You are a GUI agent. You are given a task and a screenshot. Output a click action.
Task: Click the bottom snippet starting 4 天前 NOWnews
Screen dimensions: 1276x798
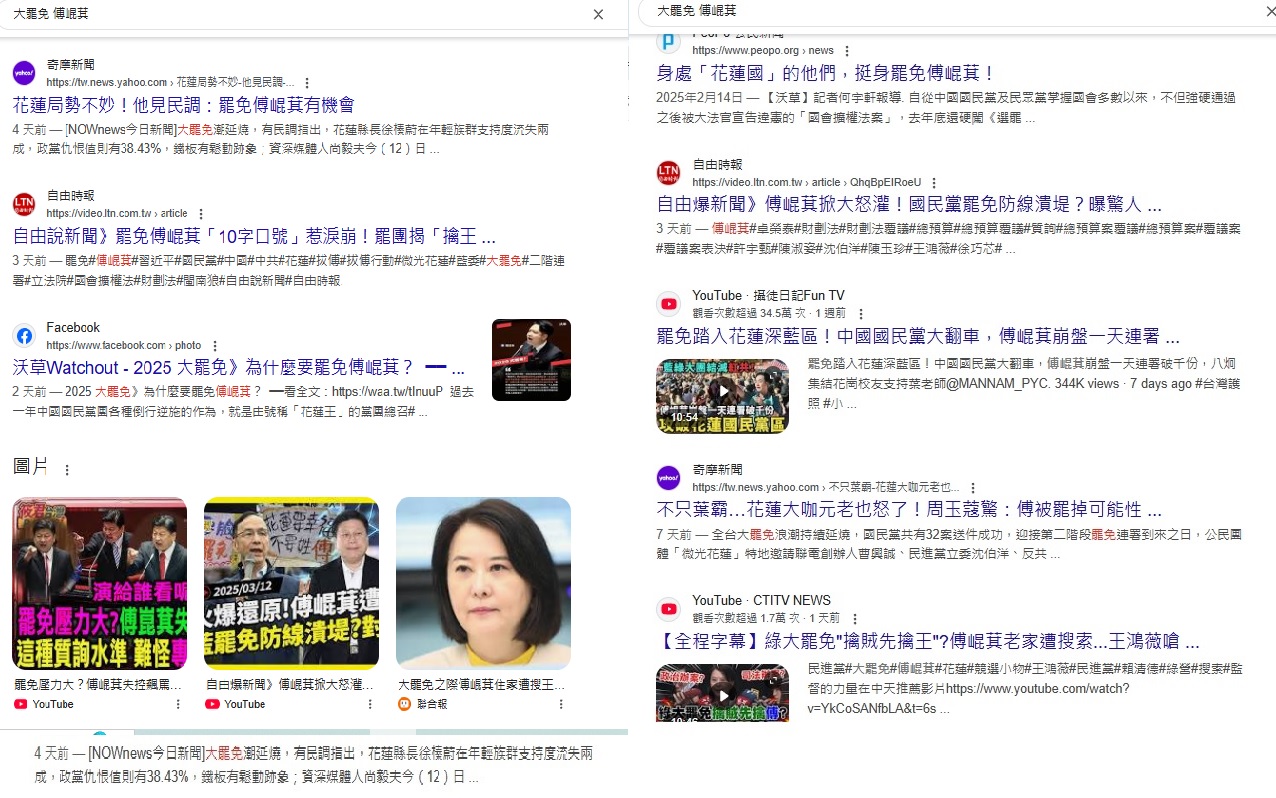[x=314, y=765]
